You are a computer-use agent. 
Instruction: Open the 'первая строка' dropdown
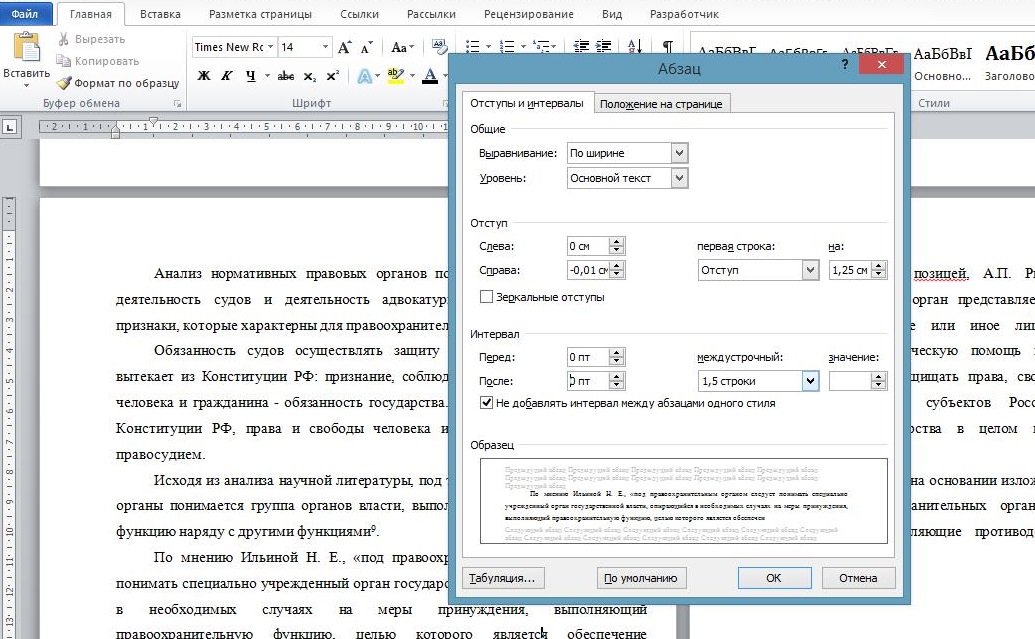pyautogui.click(x=809, y=271)
